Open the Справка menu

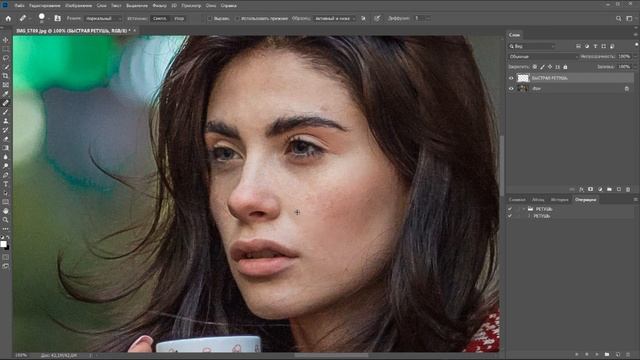pos(228,6)
